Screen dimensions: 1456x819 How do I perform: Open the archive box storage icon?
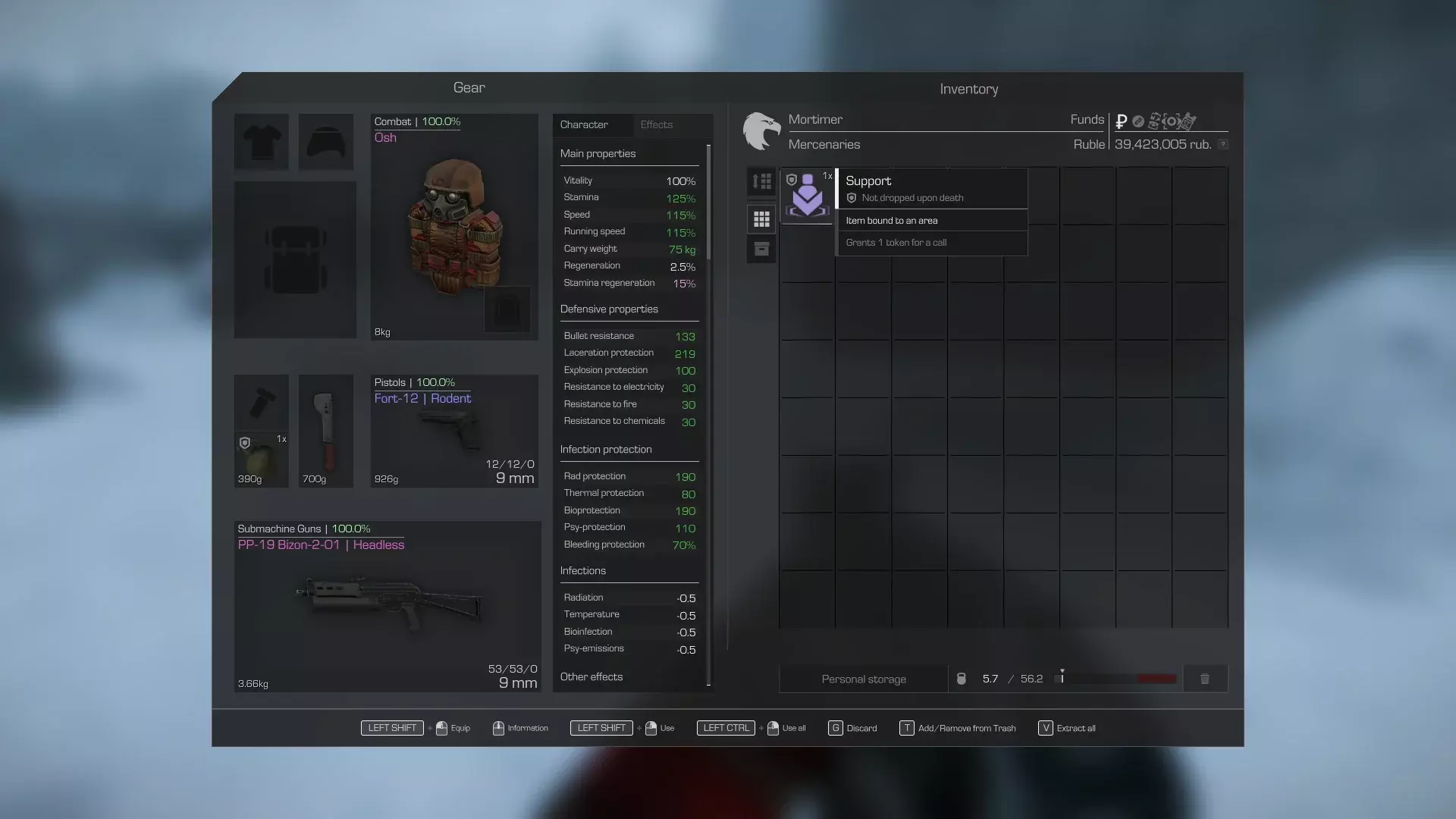pos(761,249)
